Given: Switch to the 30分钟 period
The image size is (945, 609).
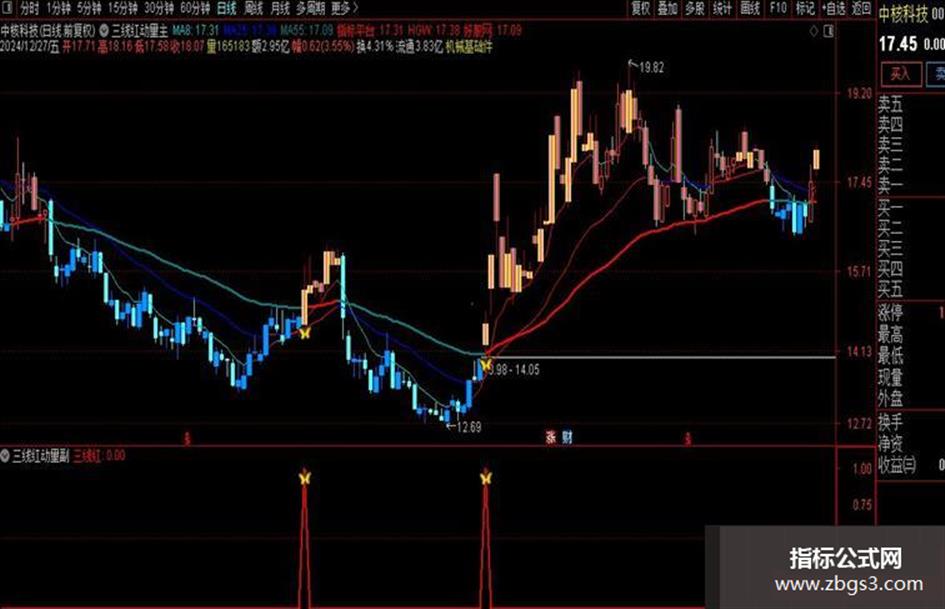Looking at the screenshot, I should tap(159, 8).
